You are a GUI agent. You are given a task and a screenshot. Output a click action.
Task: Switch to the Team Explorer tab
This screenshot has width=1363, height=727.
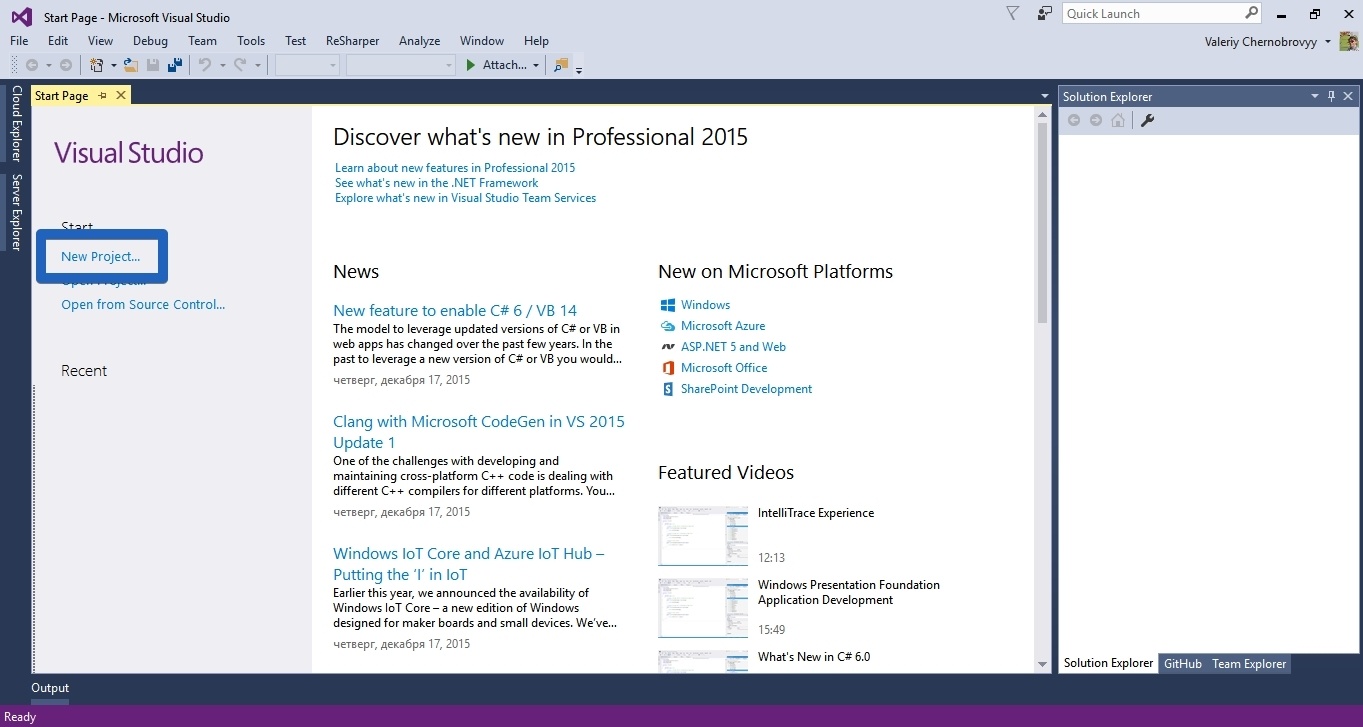tap(1249, 664)
